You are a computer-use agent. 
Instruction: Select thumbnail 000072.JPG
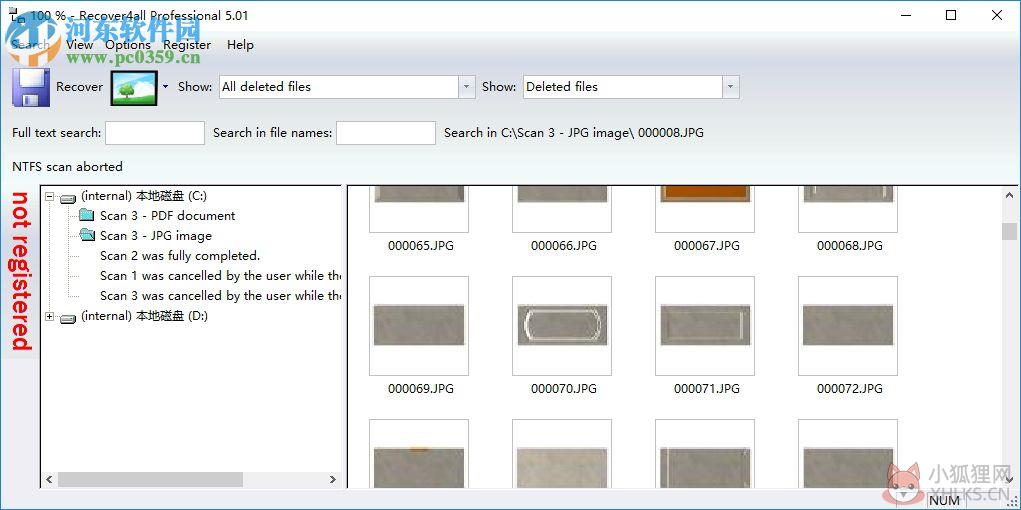(x=848, y=326)
